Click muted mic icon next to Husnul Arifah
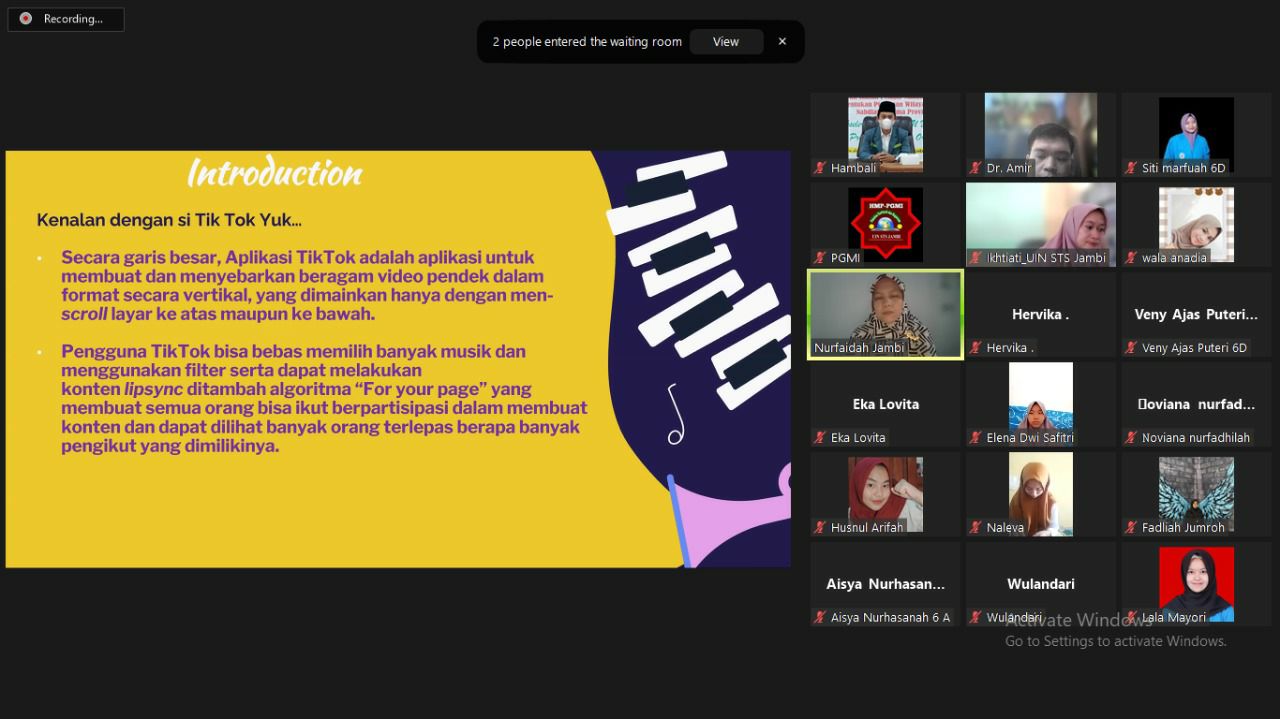The height and width of the screenshot is (719, 1280). [820, 528]
